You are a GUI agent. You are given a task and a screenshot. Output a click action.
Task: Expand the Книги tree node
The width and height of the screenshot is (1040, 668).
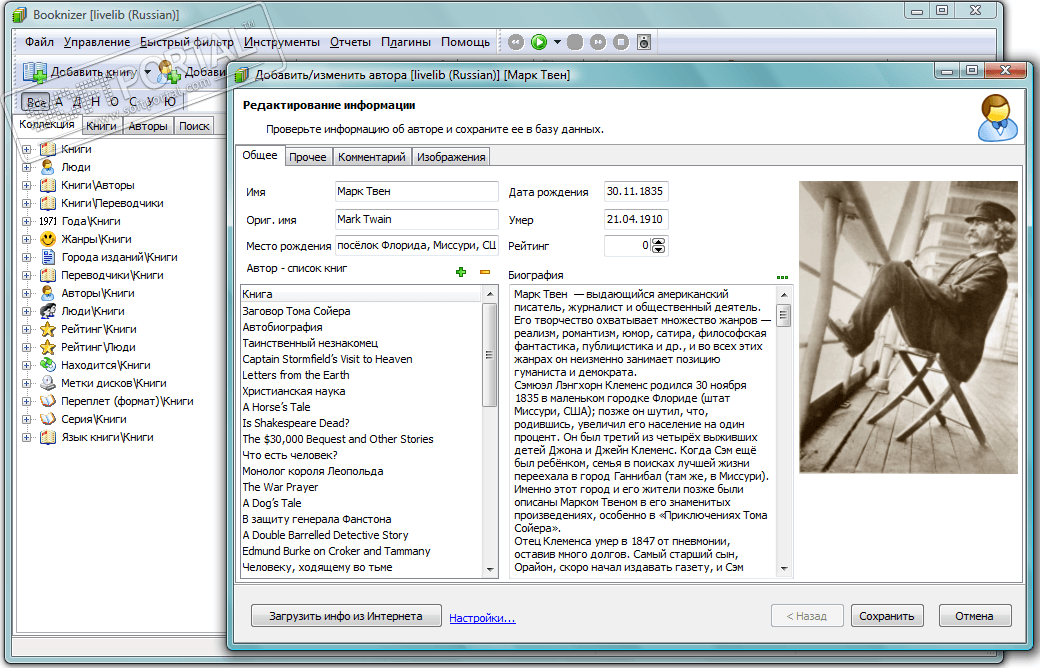pos(27,149)
